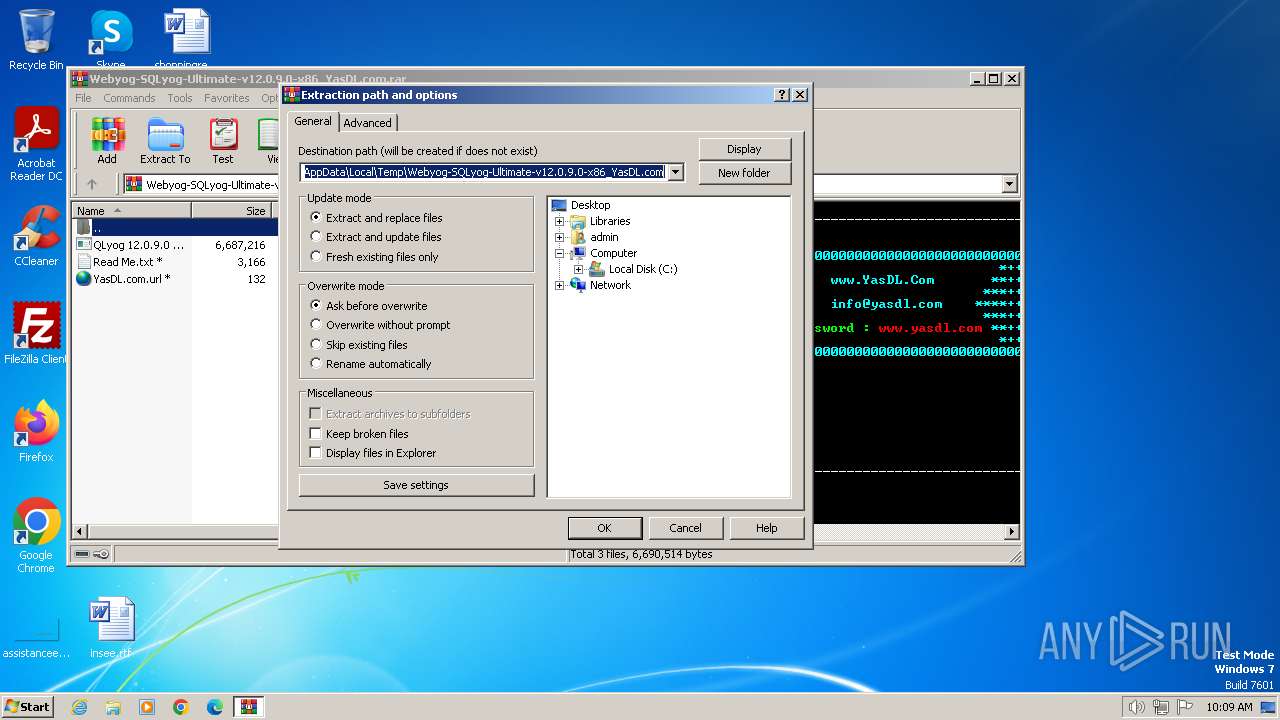This screenshot has width=1280, height=720.
Task: Open the File menu in WinRAR
Action: point(83,98)
